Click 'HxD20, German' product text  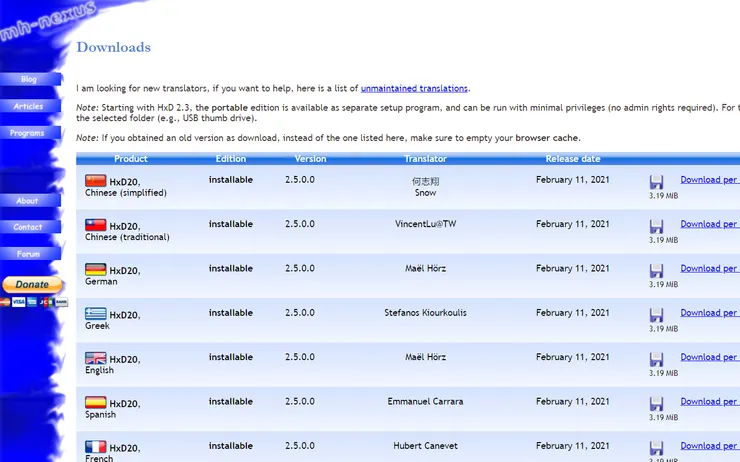coord(113,276)
